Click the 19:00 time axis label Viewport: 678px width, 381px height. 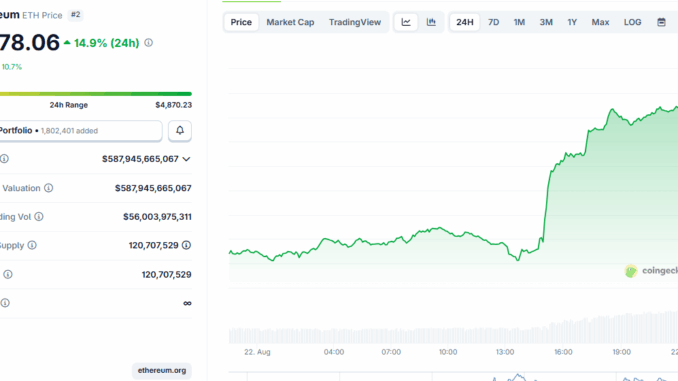pos(621,352)
